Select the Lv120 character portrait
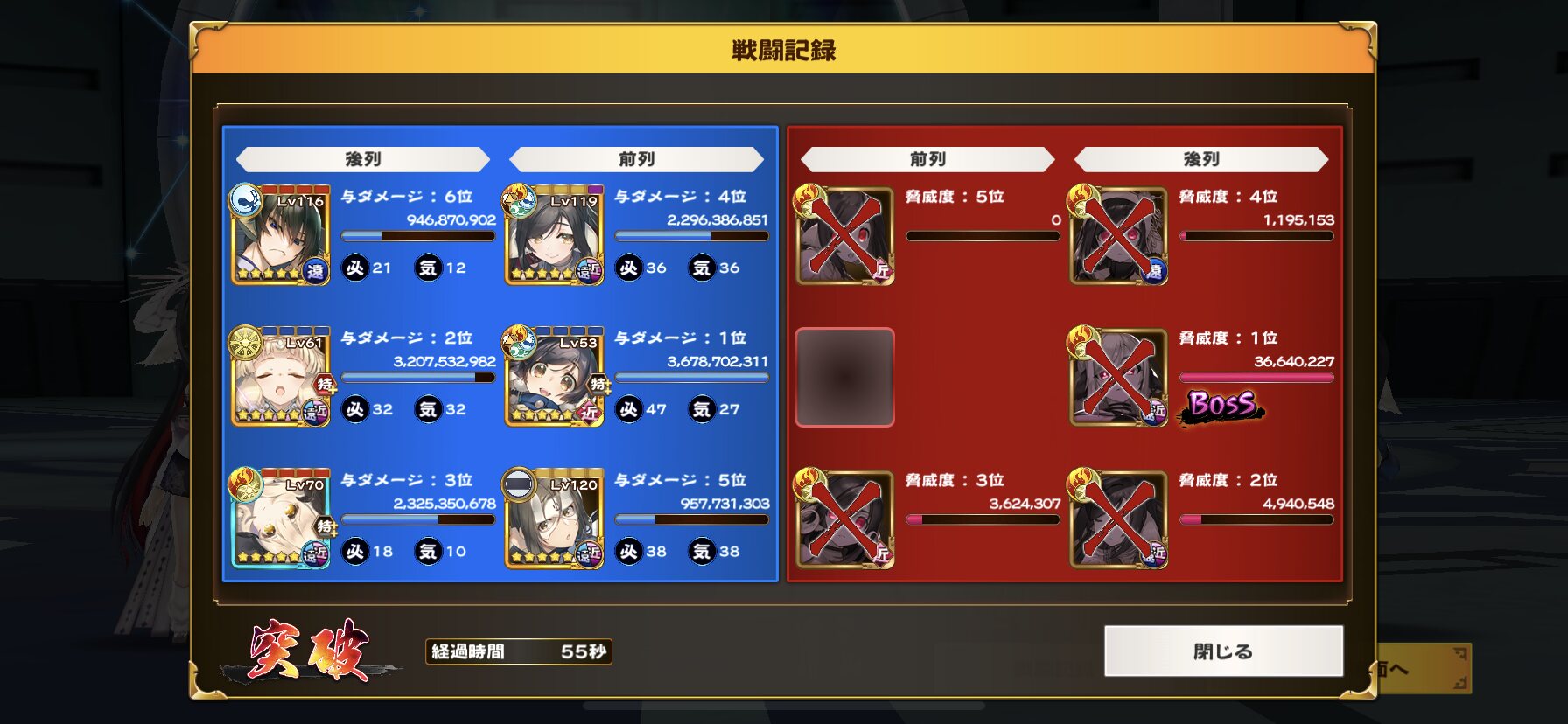The image size is (1568, 724). (x=555, y=519)
